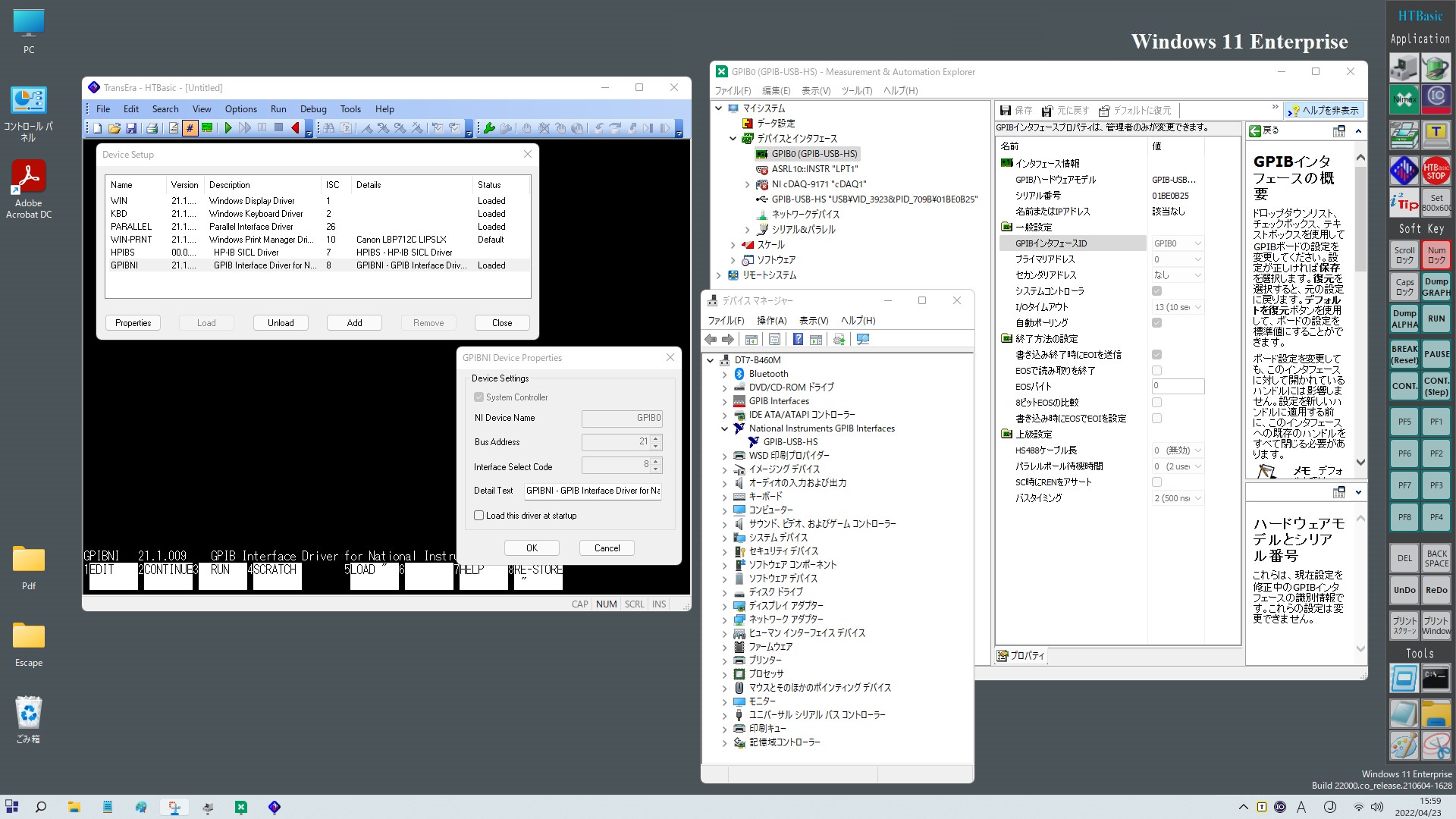Click PF1 soft key
This screenshot has height=819, width=1456.
click(1436, 422)
